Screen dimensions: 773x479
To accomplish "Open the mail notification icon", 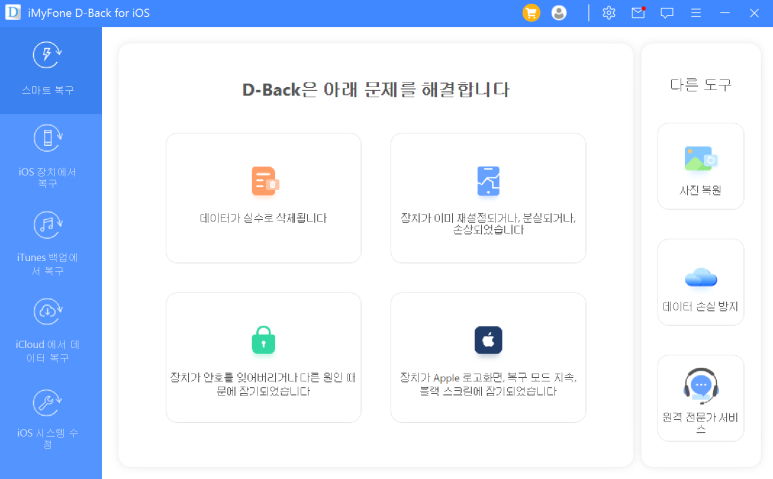I will [638, 13].
